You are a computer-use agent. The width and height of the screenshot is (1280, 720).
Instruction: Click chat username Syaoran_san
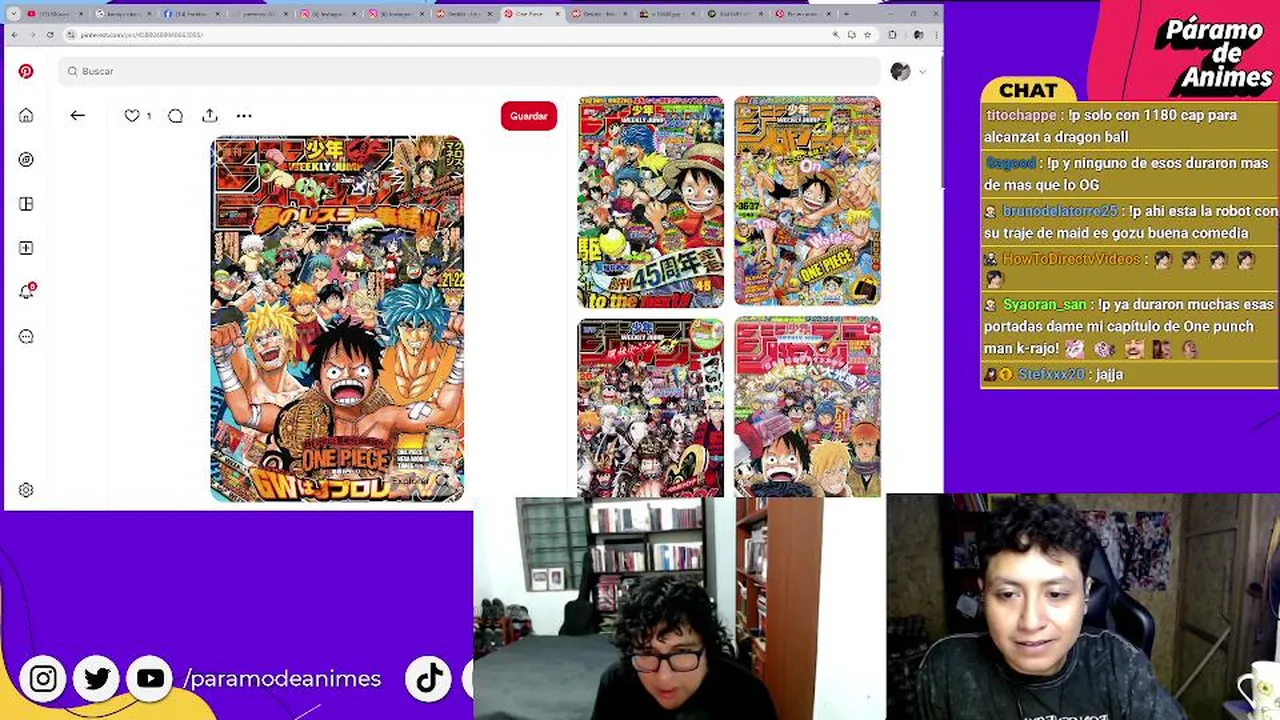[1044, 305]
